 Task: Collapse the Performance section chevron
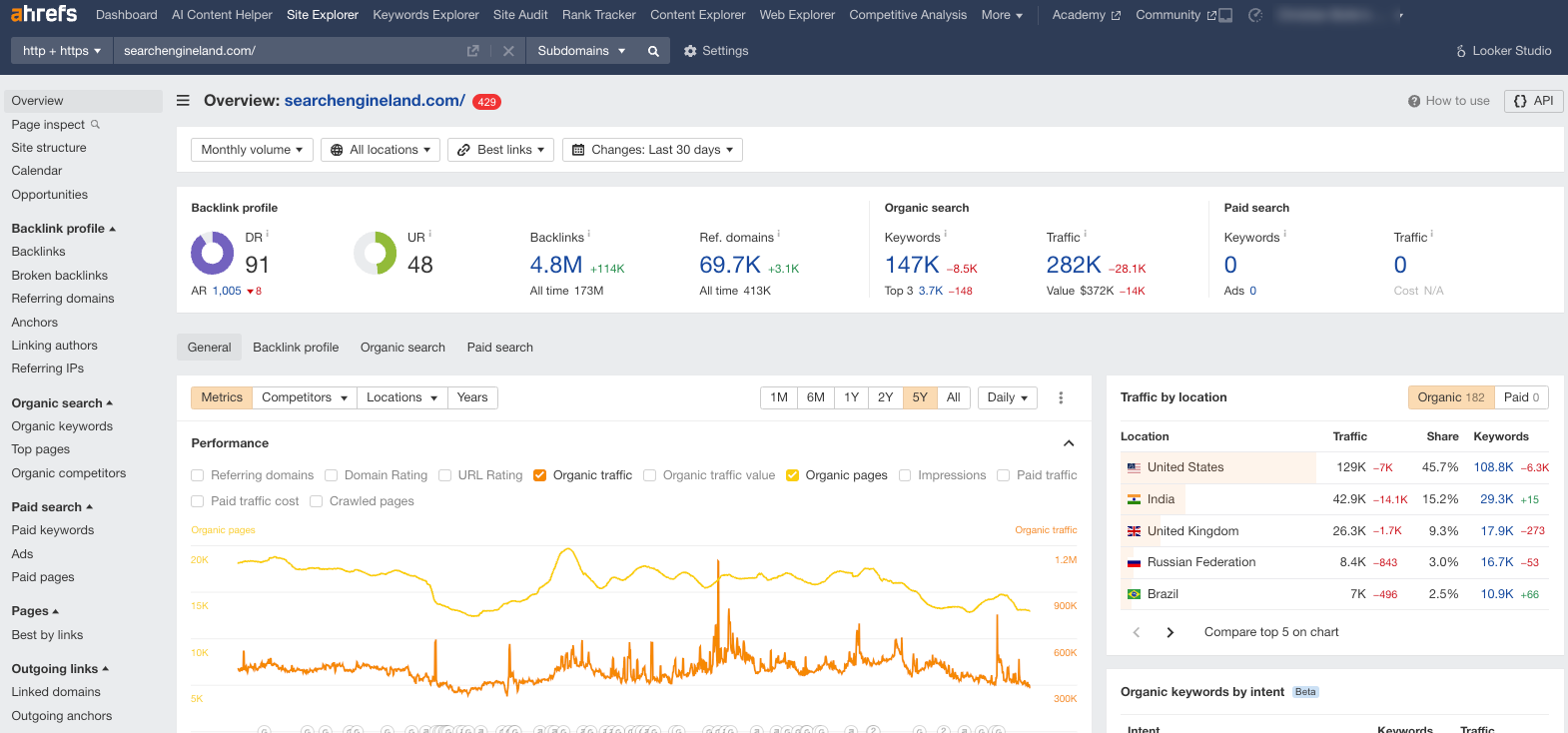point(1069,443)
